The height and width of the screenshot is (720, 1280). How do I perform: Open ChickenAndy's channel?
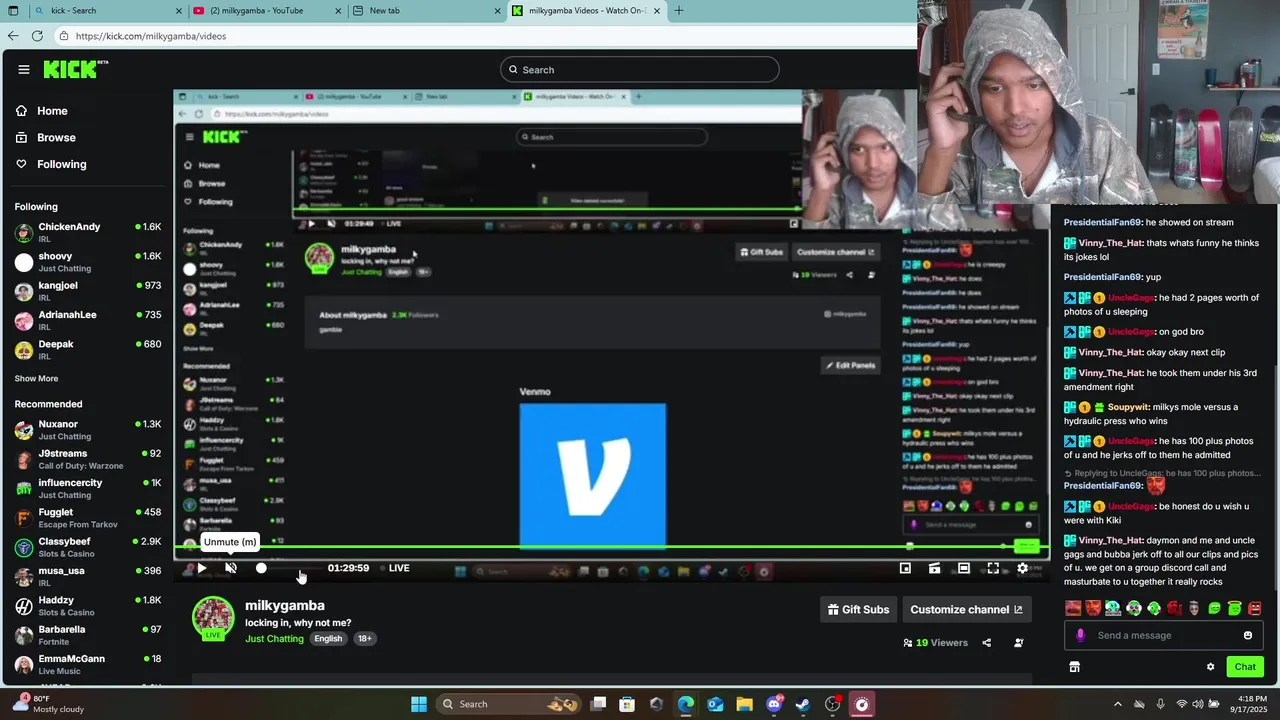(88, 233)
